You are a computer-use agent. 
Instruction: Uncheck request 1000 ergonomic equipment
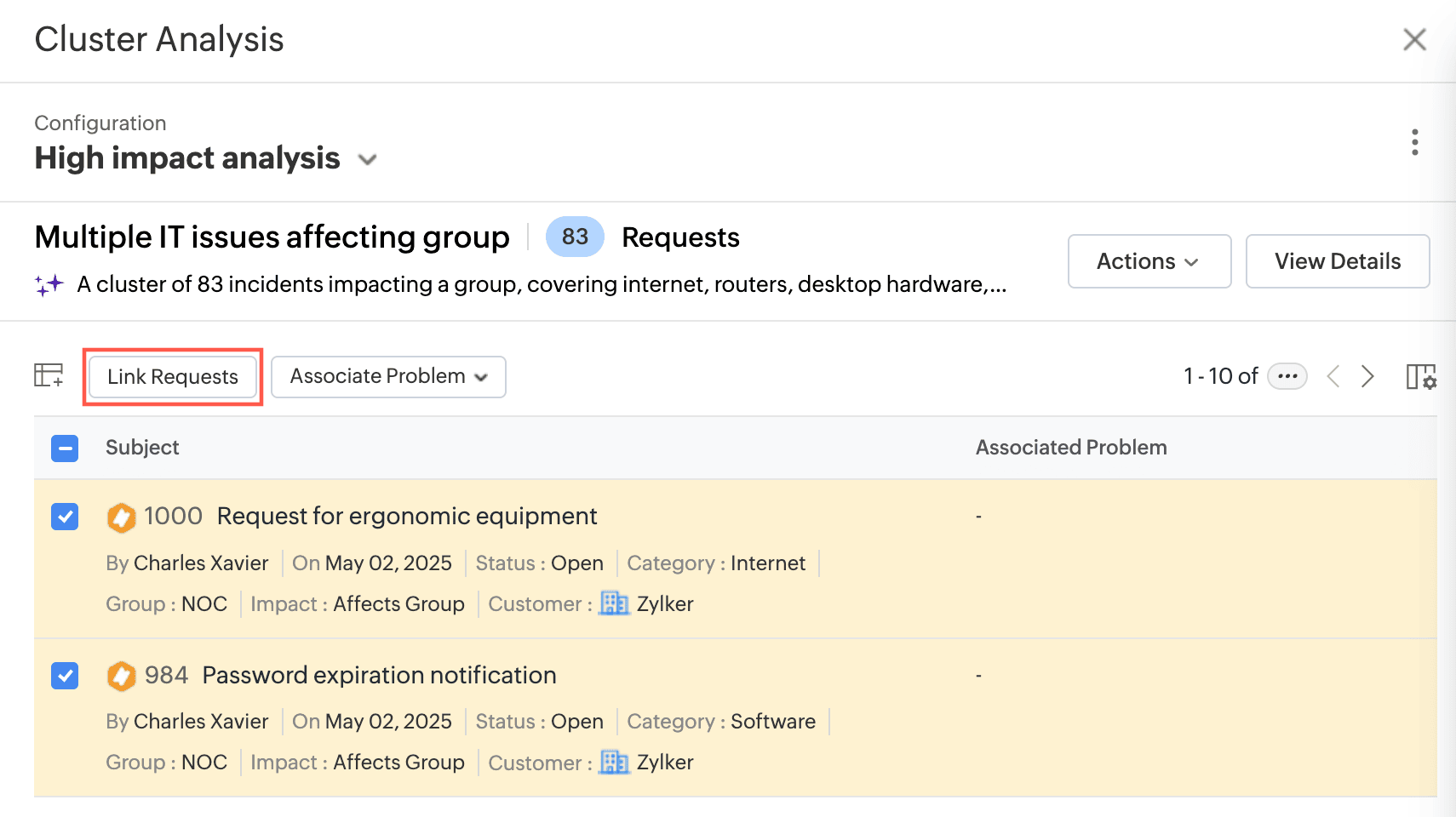[65, 517]
